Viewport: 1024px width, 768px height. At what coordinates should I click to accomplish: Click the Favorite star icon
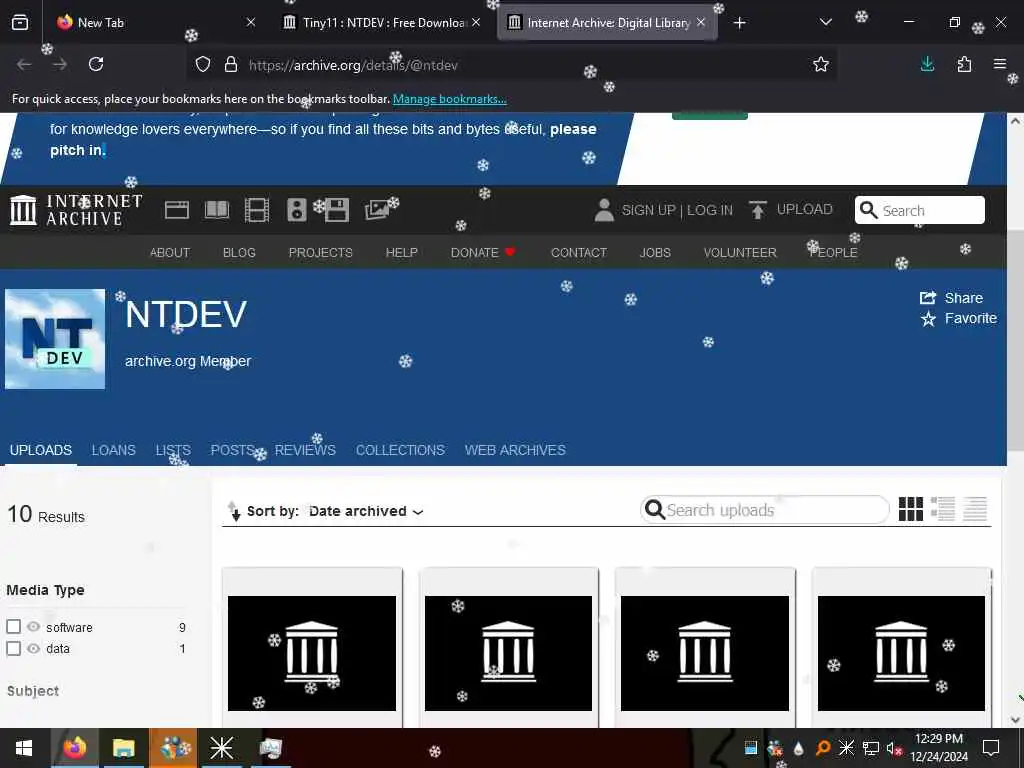928,319
